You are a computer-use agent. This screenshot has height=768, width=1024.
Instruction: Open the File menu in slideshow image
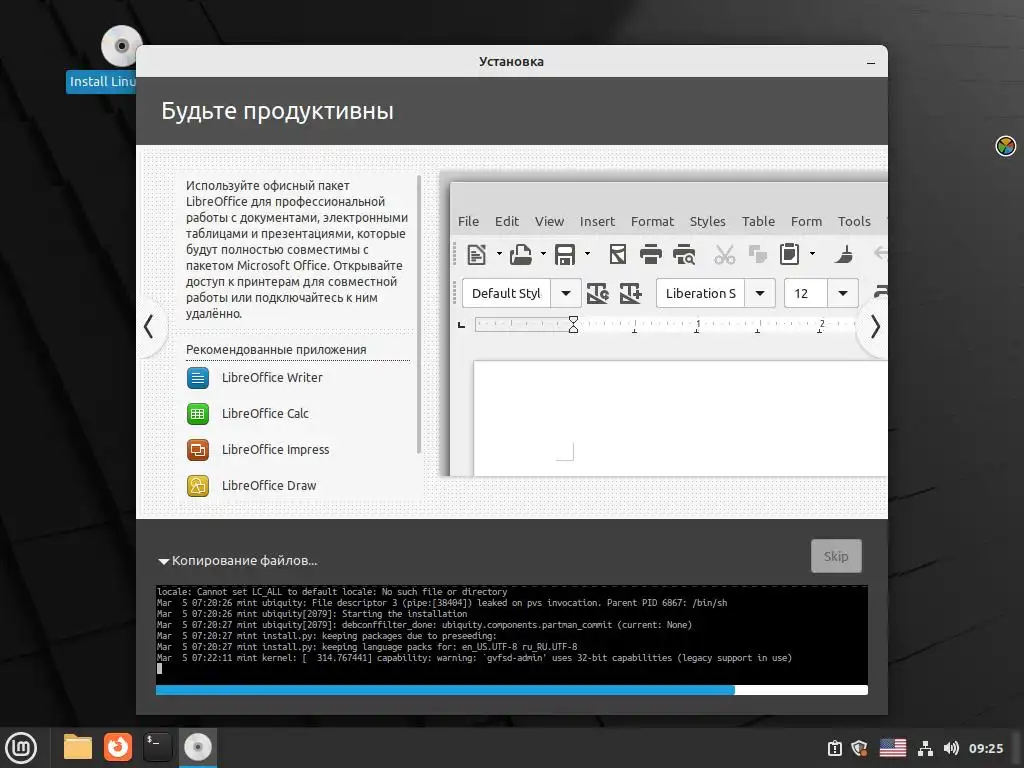[468, 221]
